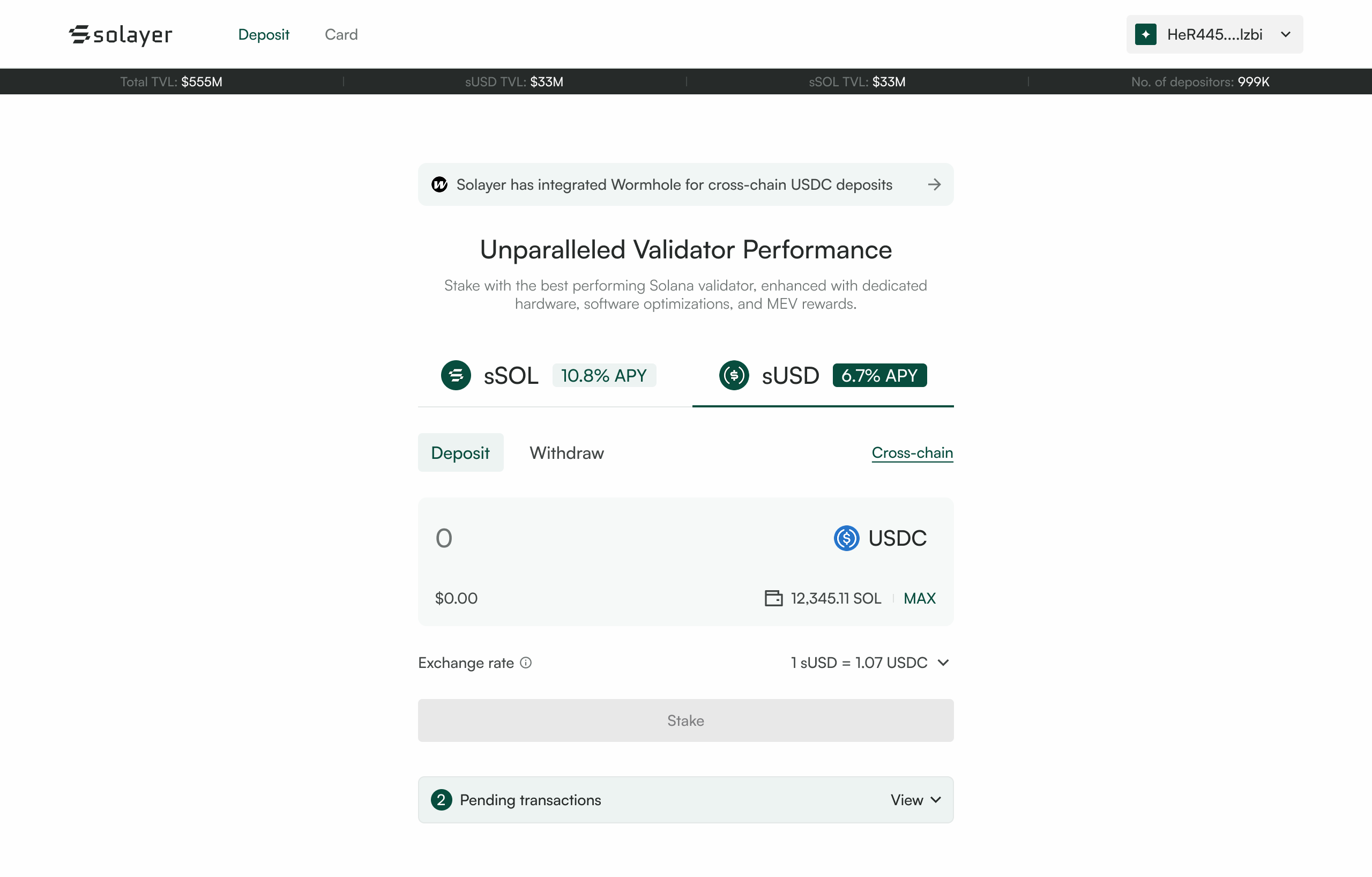The height and width of the screenshot is (877, 1372).
Task: Click the Exchange rate info icon
Action: pyautogui.click(x=526, y=663)
